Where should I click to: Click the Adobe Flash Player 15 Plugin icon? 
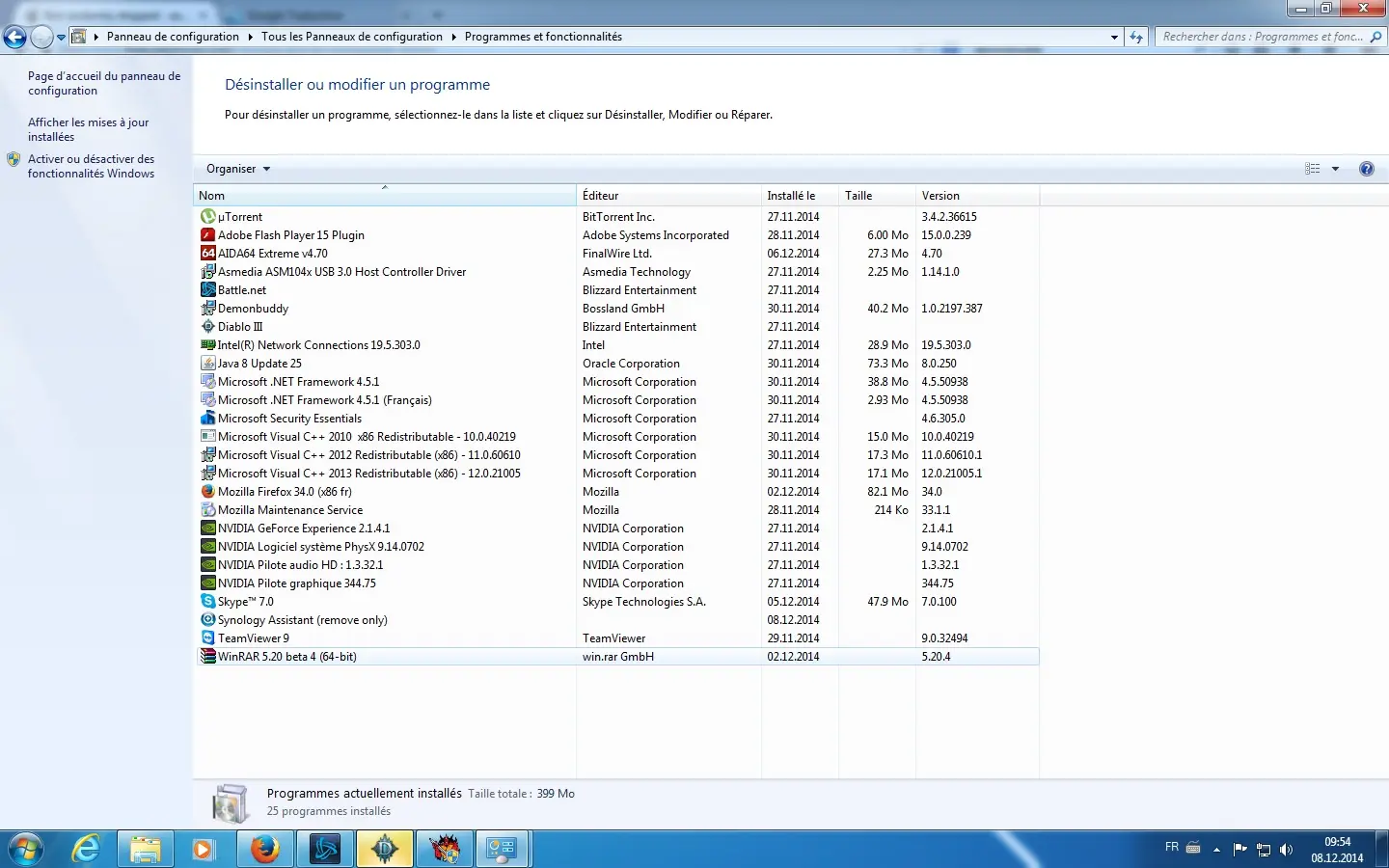[207, 235]
